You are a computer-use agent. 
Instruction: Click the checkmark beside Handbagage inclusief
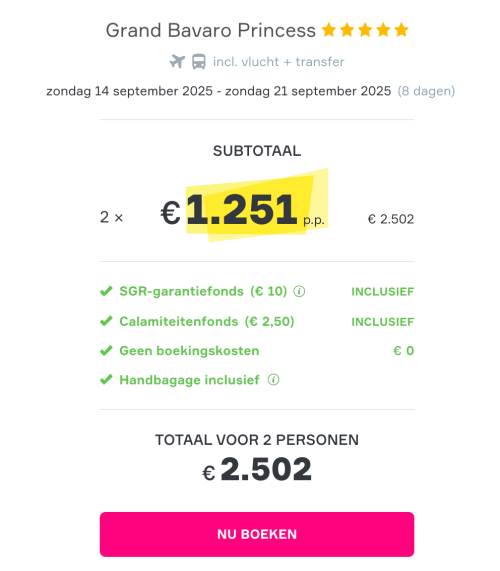pyautogui.click(x=106, y=380)
